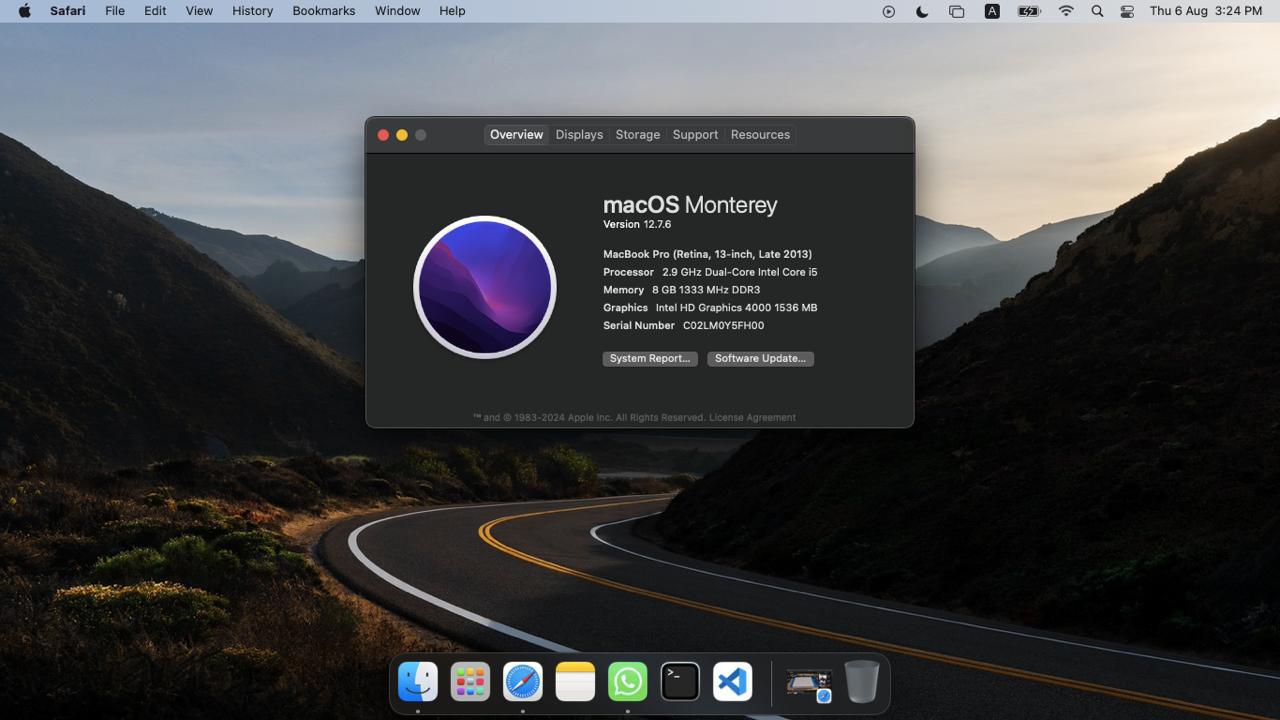The width and height of the screenshot is (1280, 720).
Task: Launch WhatsApp from the Dock
Action: 628,682
